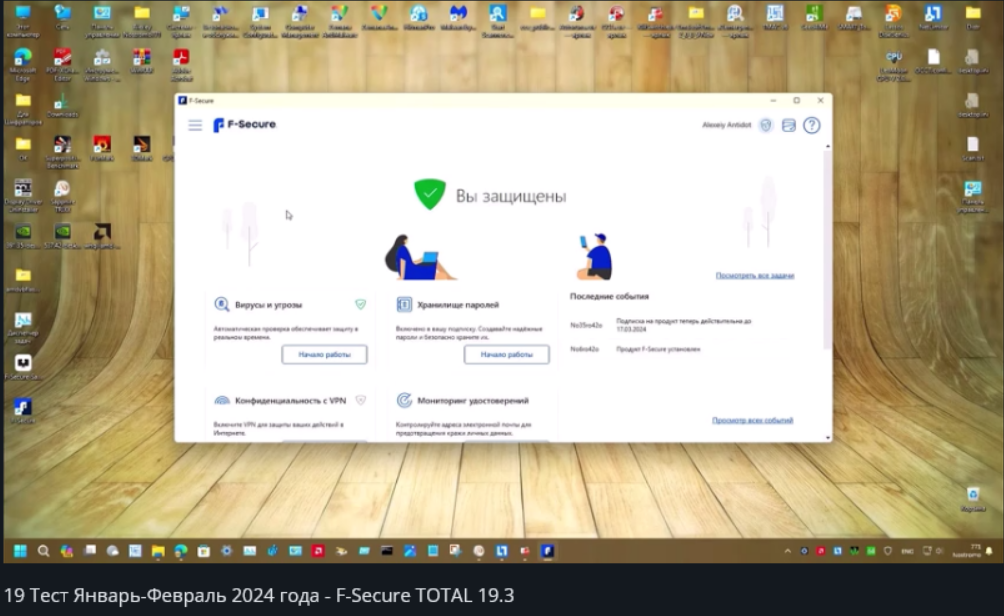This screenshot has width=1004, height=616.
Task: Click the card icon next to help
Action: tap(789, 126)
